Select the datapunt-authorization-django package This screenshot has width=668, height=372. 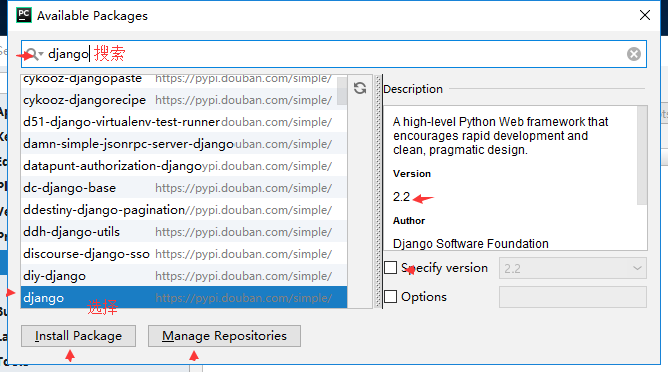click(x=184, y=166)
